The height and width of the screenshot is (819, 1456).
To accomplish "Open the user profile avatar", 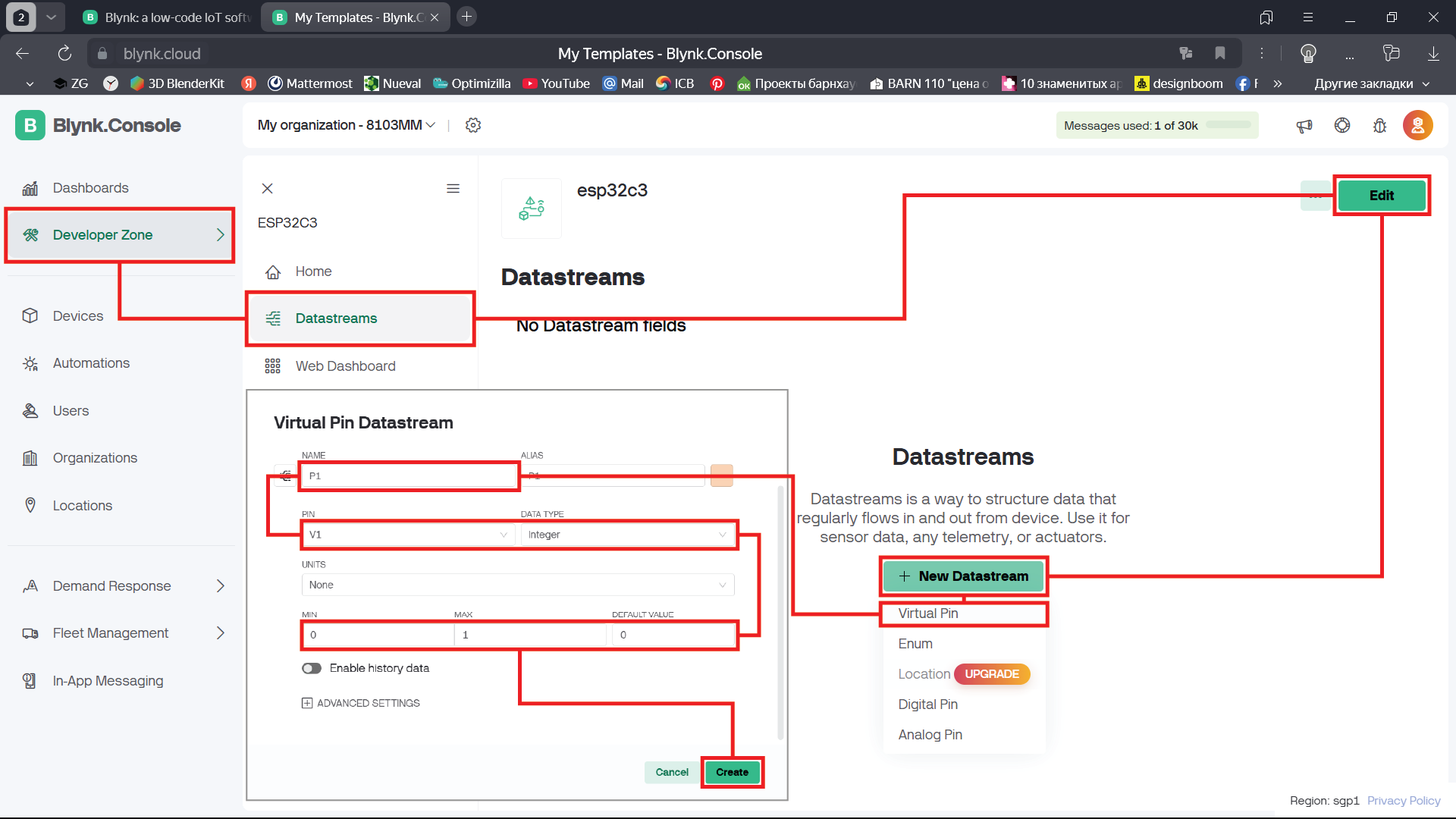I will coord(1417,126).
